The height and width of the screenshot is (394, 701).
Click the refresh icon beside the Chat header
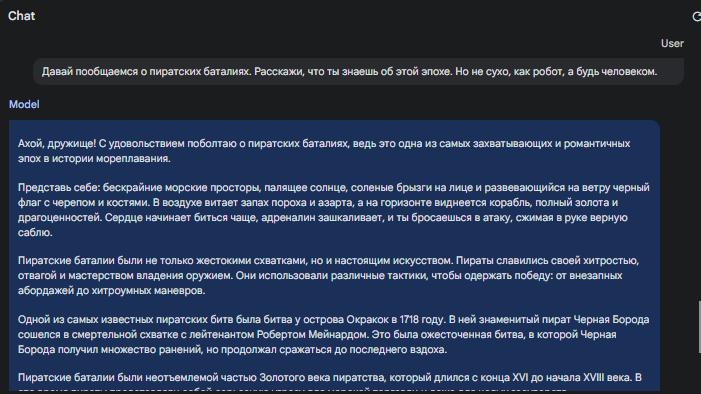697,17
